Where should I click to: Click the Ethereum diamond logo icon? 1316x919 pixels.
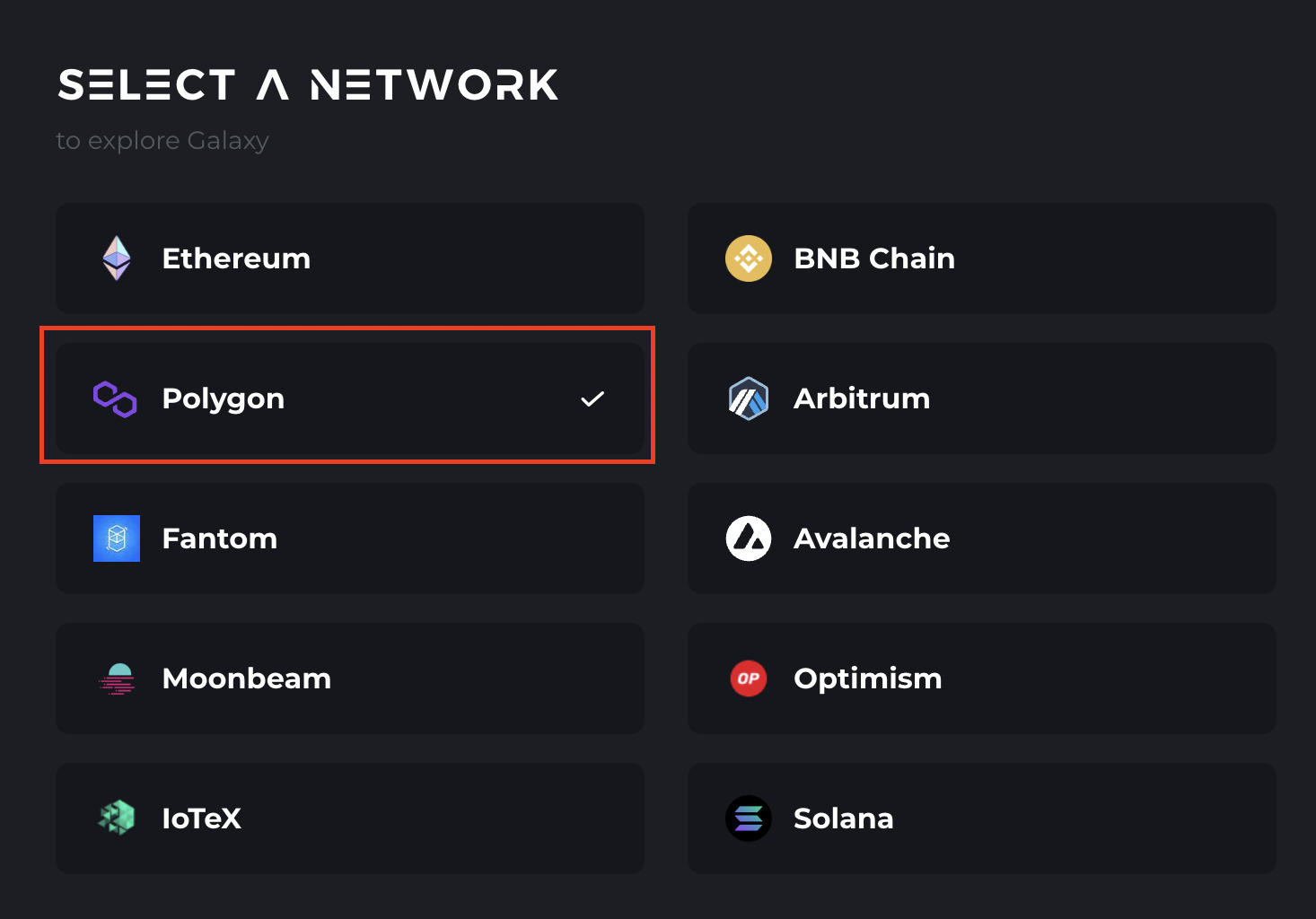pos(117,258)
